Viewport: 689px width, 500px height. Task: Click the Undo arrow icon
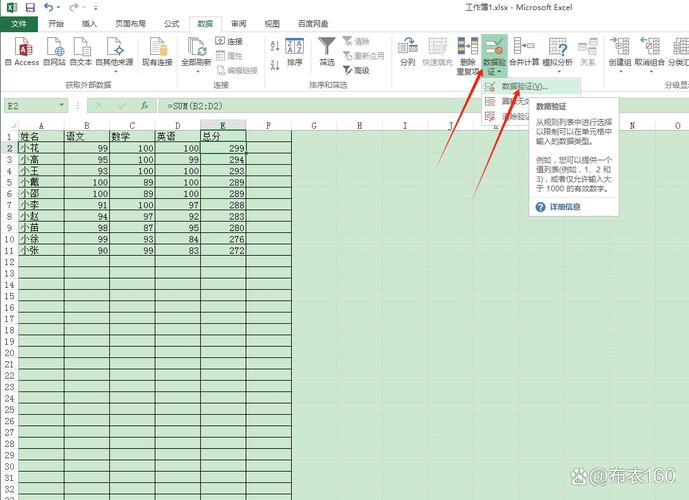tap(49, 7)
